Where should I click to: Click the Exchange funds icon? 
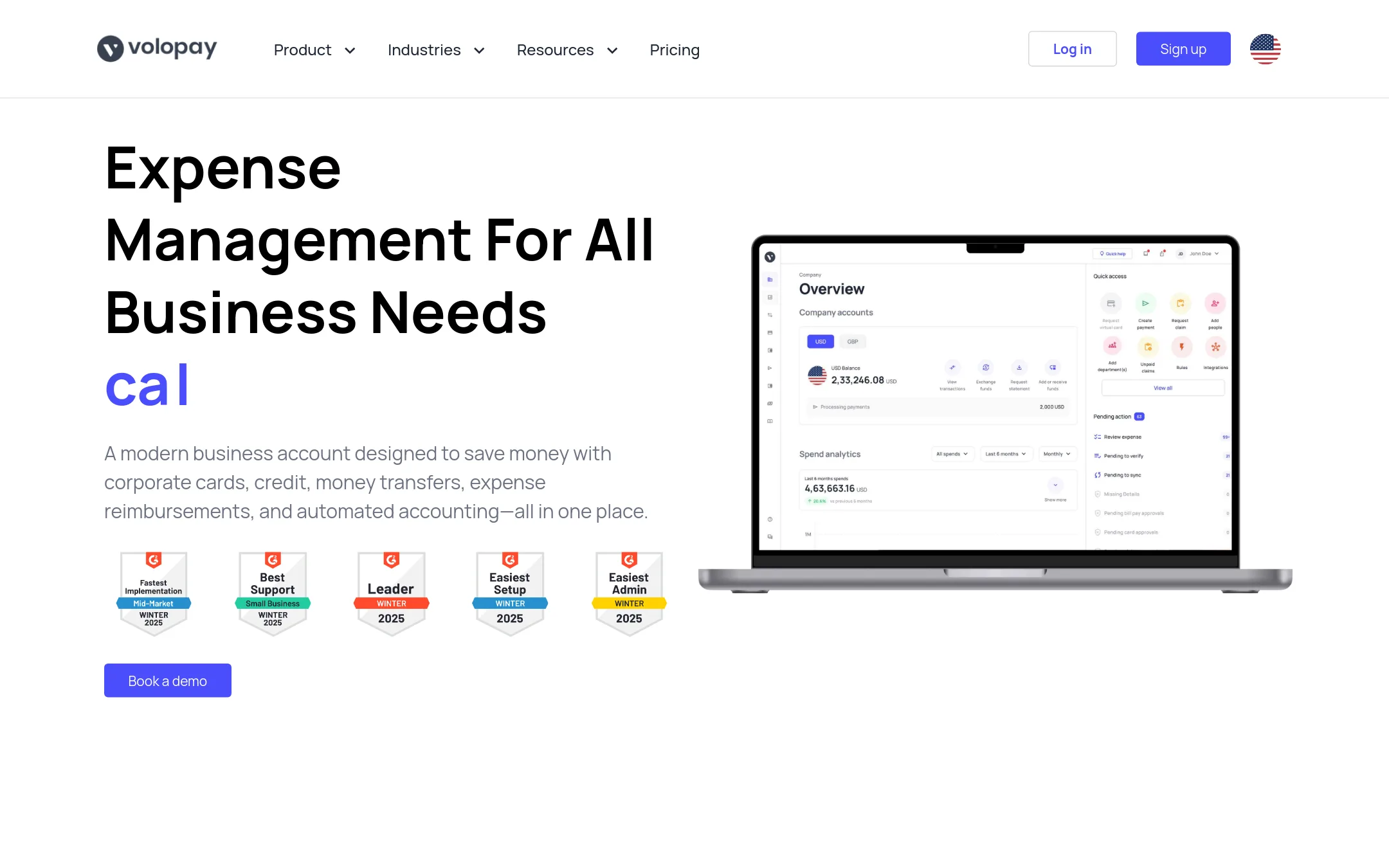(x=986, y=368)
